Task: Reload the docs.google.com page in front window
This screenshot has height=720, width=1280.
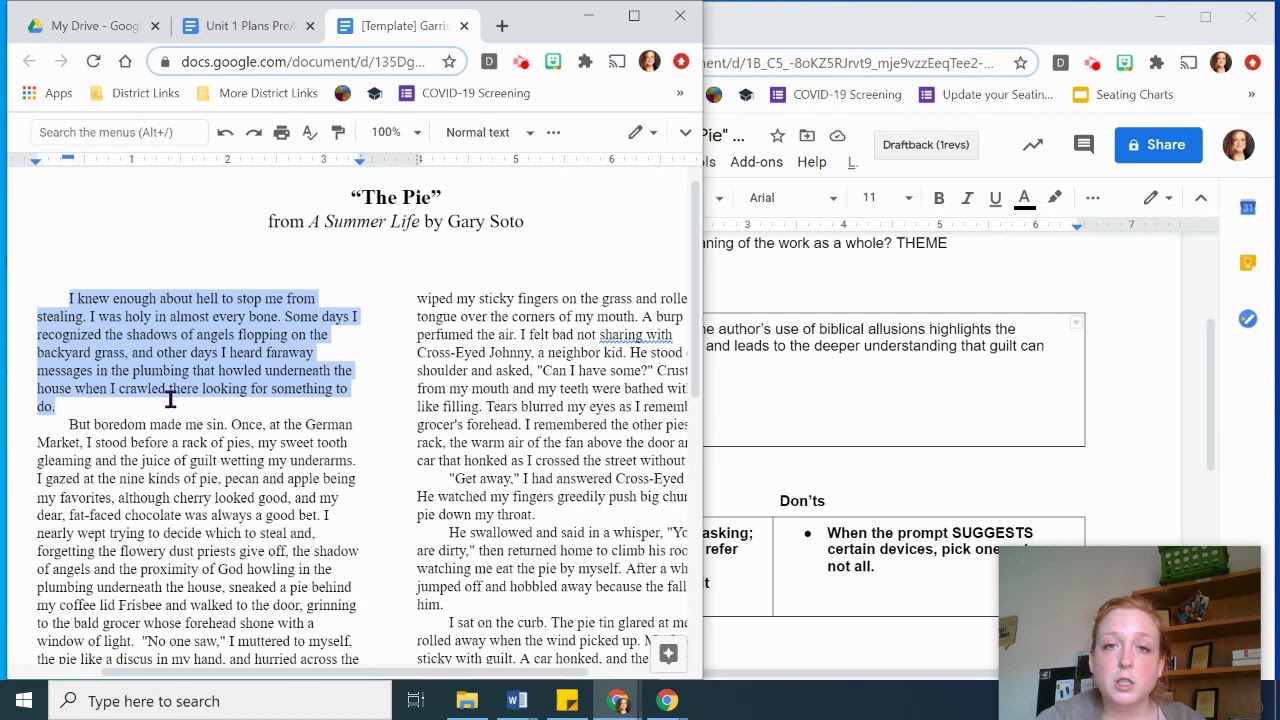Action: coord(93,62)
